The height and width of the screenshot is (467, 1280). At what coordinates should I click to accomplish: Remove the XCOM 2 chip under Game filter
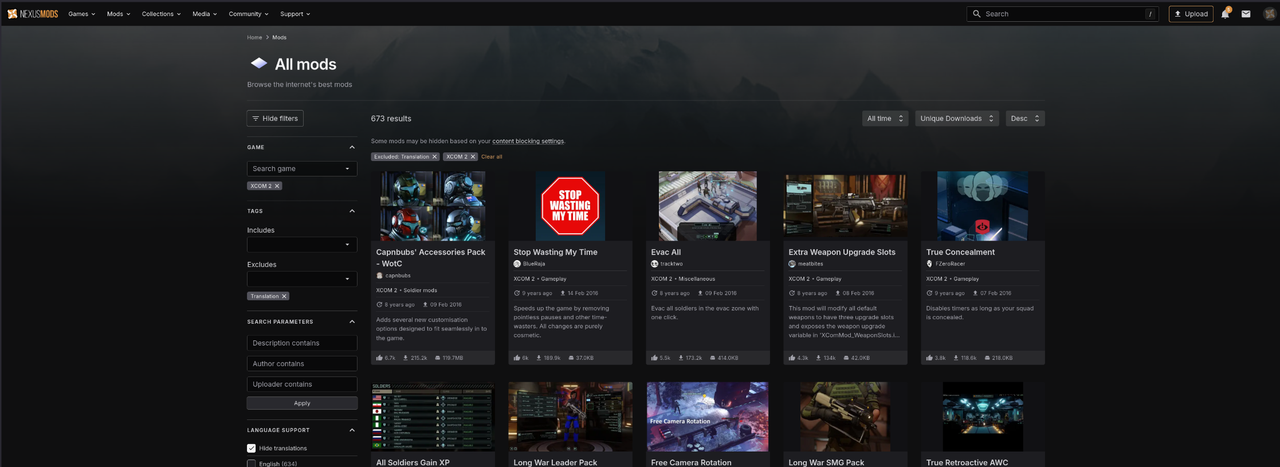[x=277, y=186]
